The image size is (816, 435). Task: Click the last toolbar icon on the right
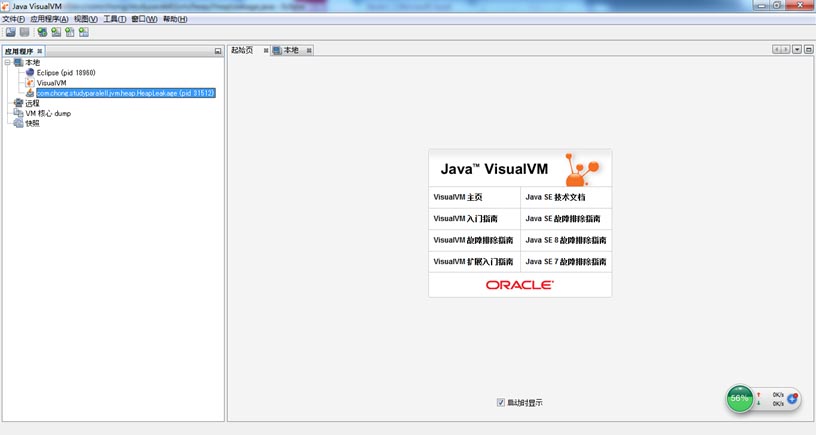[x=84, y=32]
